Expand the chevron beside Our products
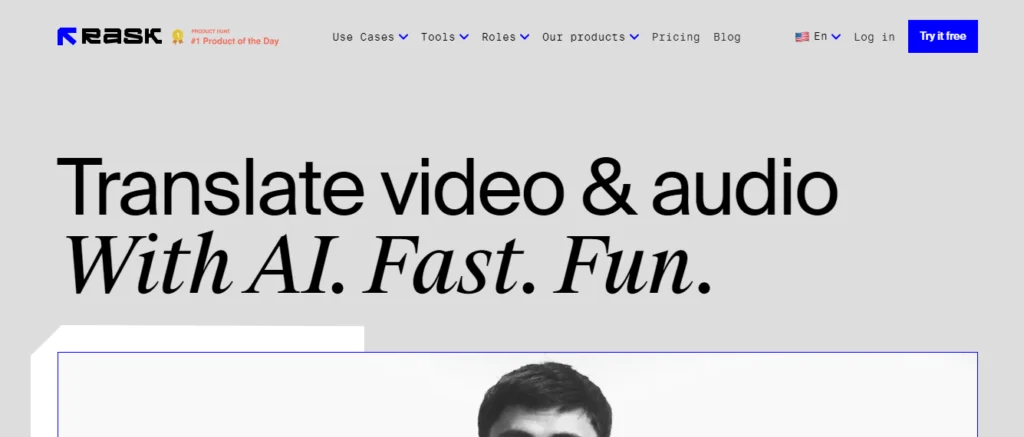This screenshot has height=437, width=1024. click(634, 37)
